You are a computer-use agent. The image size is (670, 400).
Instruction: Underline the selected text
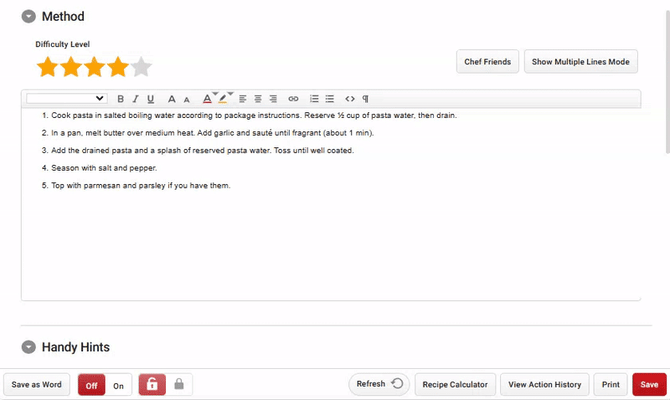tap(151, 99)
